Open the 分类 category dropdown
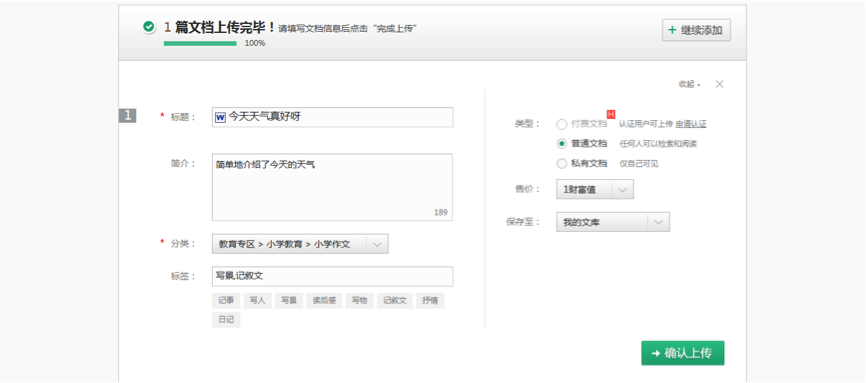Viewport: 866px width, 383px height. click(300, 244)
